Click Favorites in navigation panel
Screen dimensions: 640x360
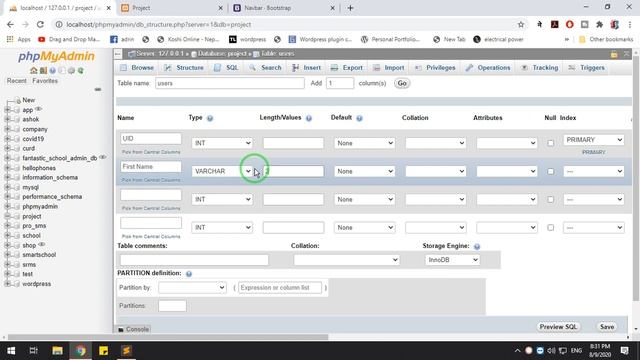coord(45,81)
